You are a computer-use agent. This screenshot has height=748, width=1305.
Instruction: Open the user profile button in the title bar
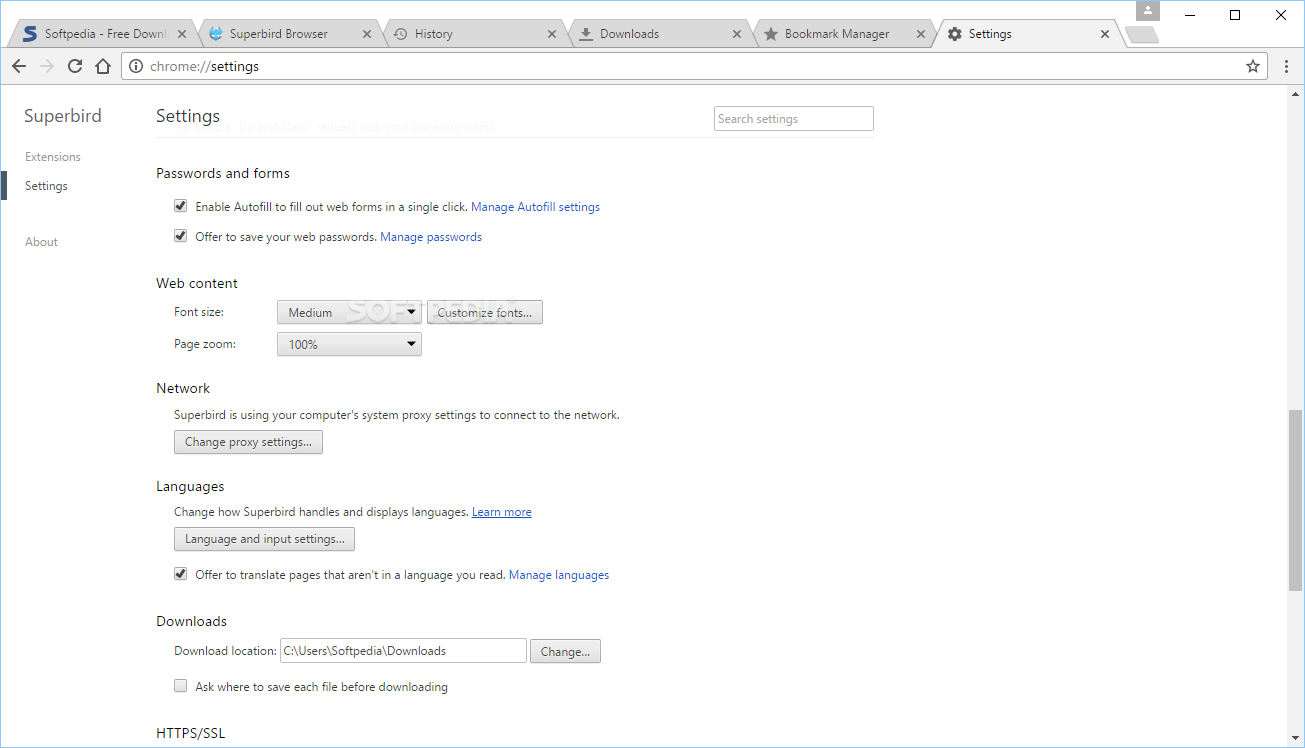tap(1148, 11)
